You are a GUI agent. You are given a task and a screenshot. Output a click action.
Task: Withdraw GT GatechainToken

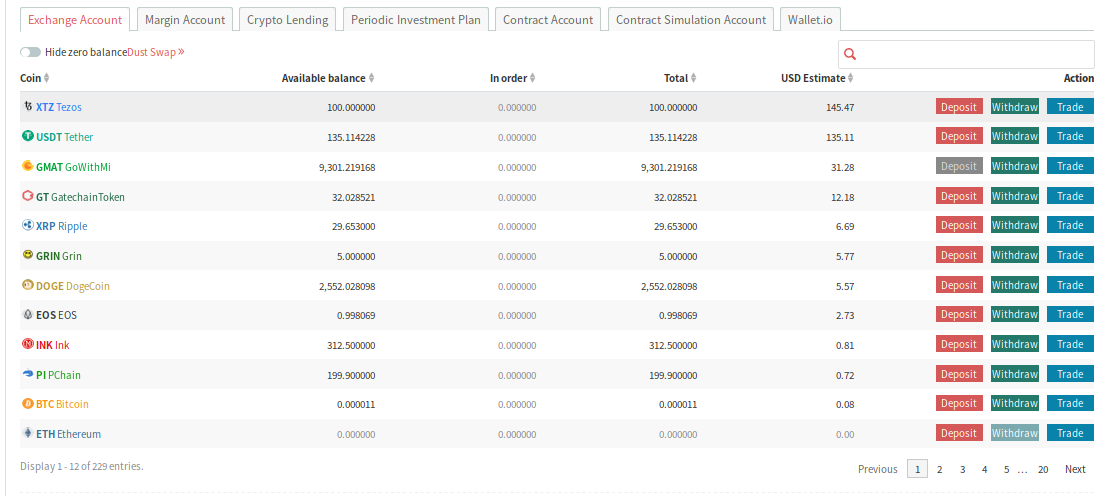pyautogui.click(x=1015, y=196)
